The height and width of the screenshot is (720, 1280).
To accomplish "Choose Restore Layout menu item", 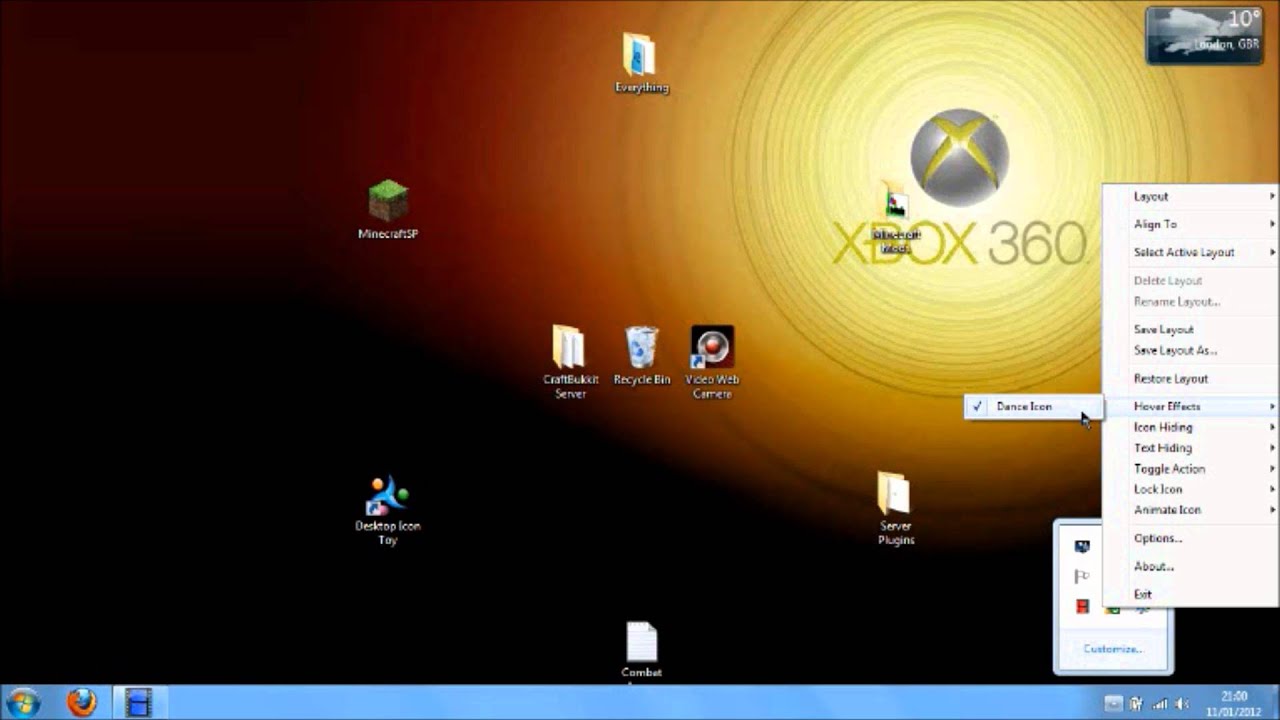I will (1191, 378).
